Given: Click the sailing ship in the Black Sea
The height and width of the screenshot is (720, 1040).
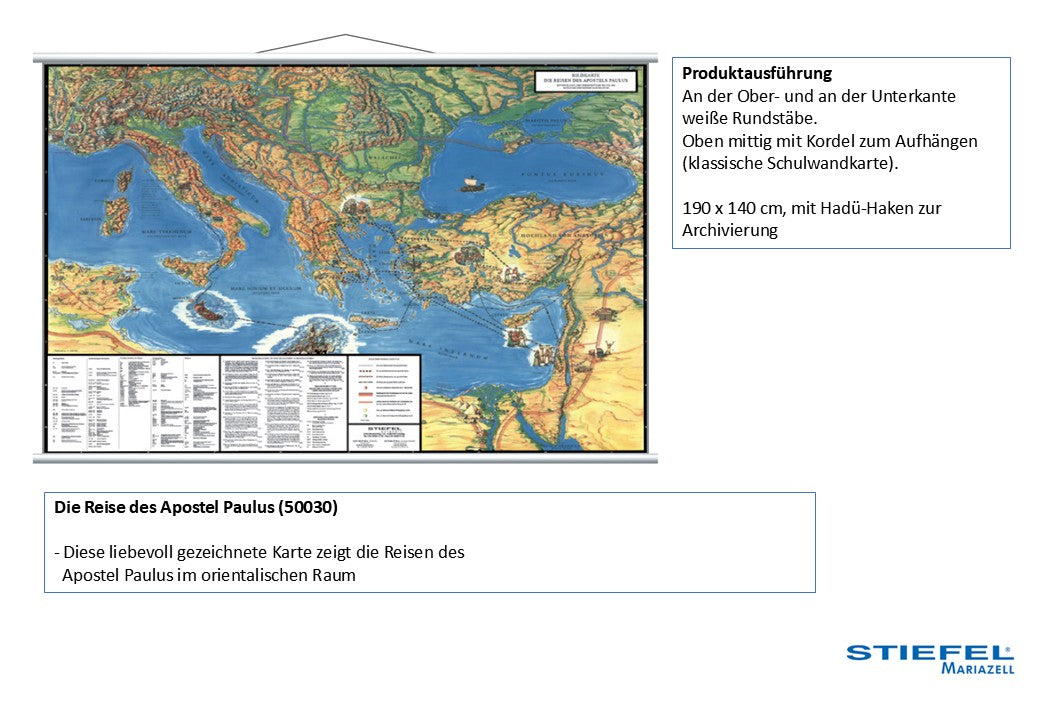Looking at the screenshot, I should (x=471, y=184).
